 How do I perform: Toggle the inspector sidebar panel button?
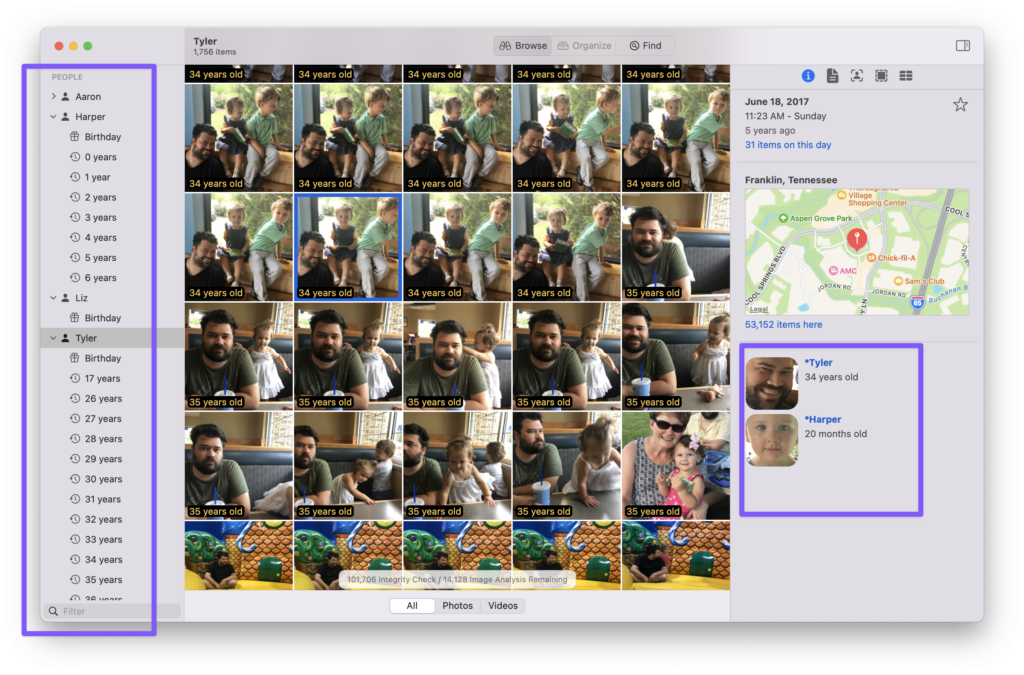963,46
